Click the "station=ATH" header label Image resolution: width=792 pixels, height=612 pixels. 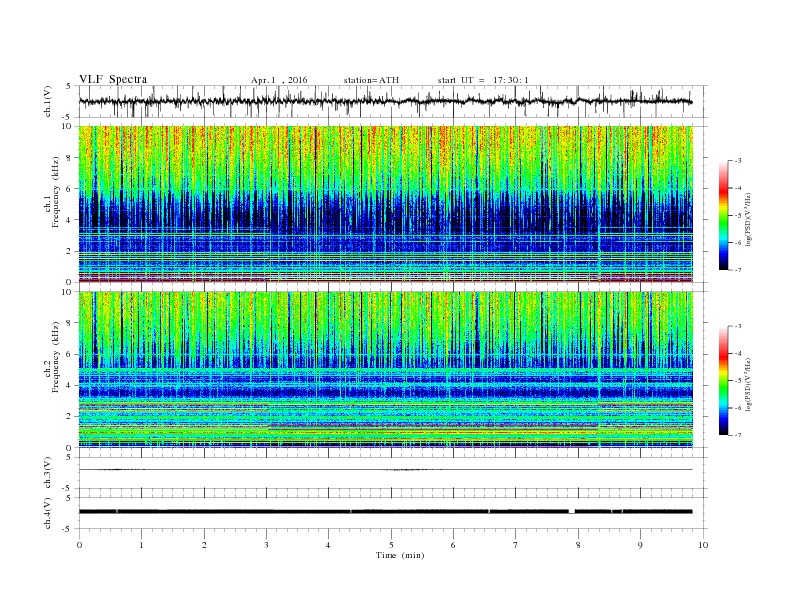coord(371,80)
